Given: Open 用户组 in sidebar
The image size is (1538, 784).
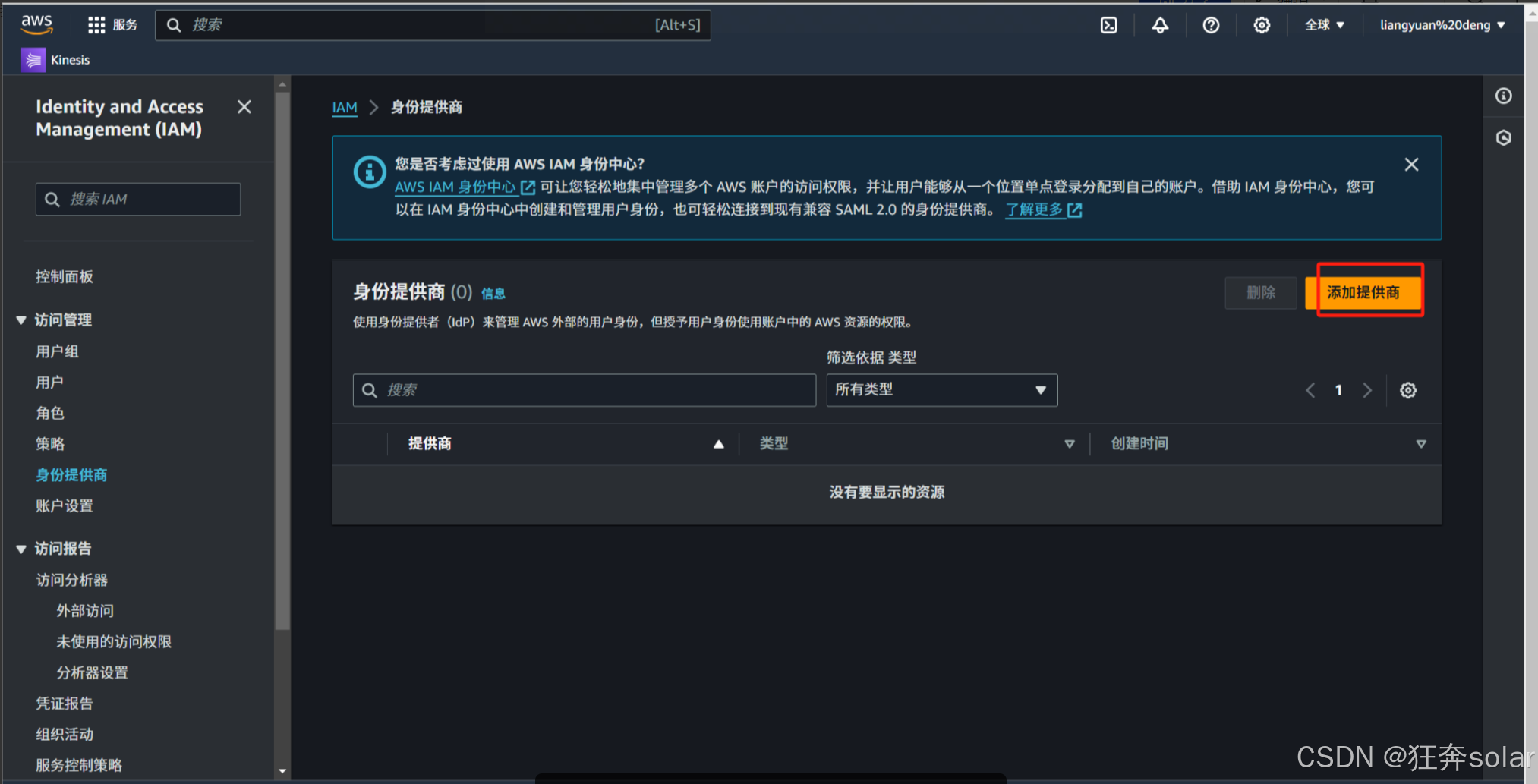Looking at the screenshot, I should (57, 351).
